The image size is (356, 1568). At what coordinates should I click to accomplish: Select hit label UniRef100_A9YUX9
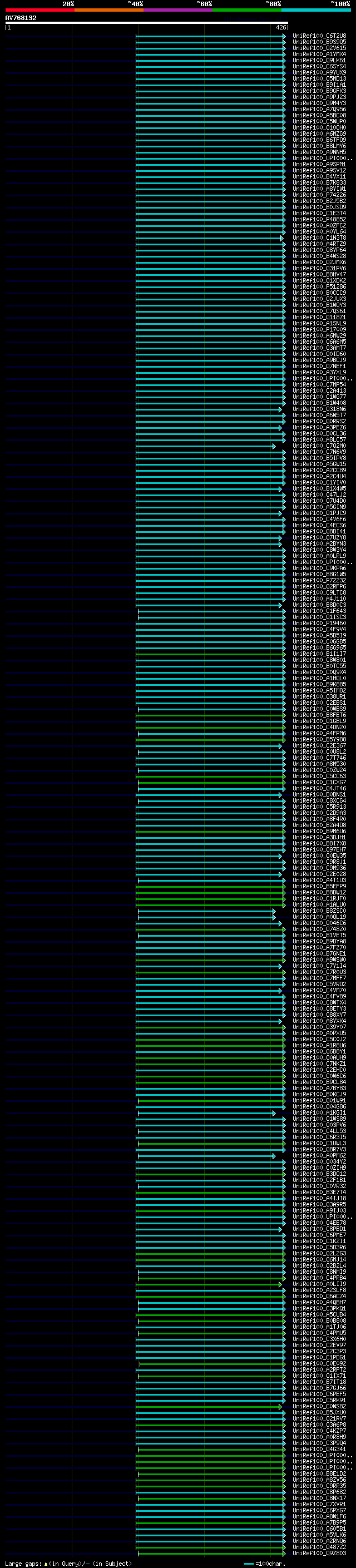tap(319, 72)
